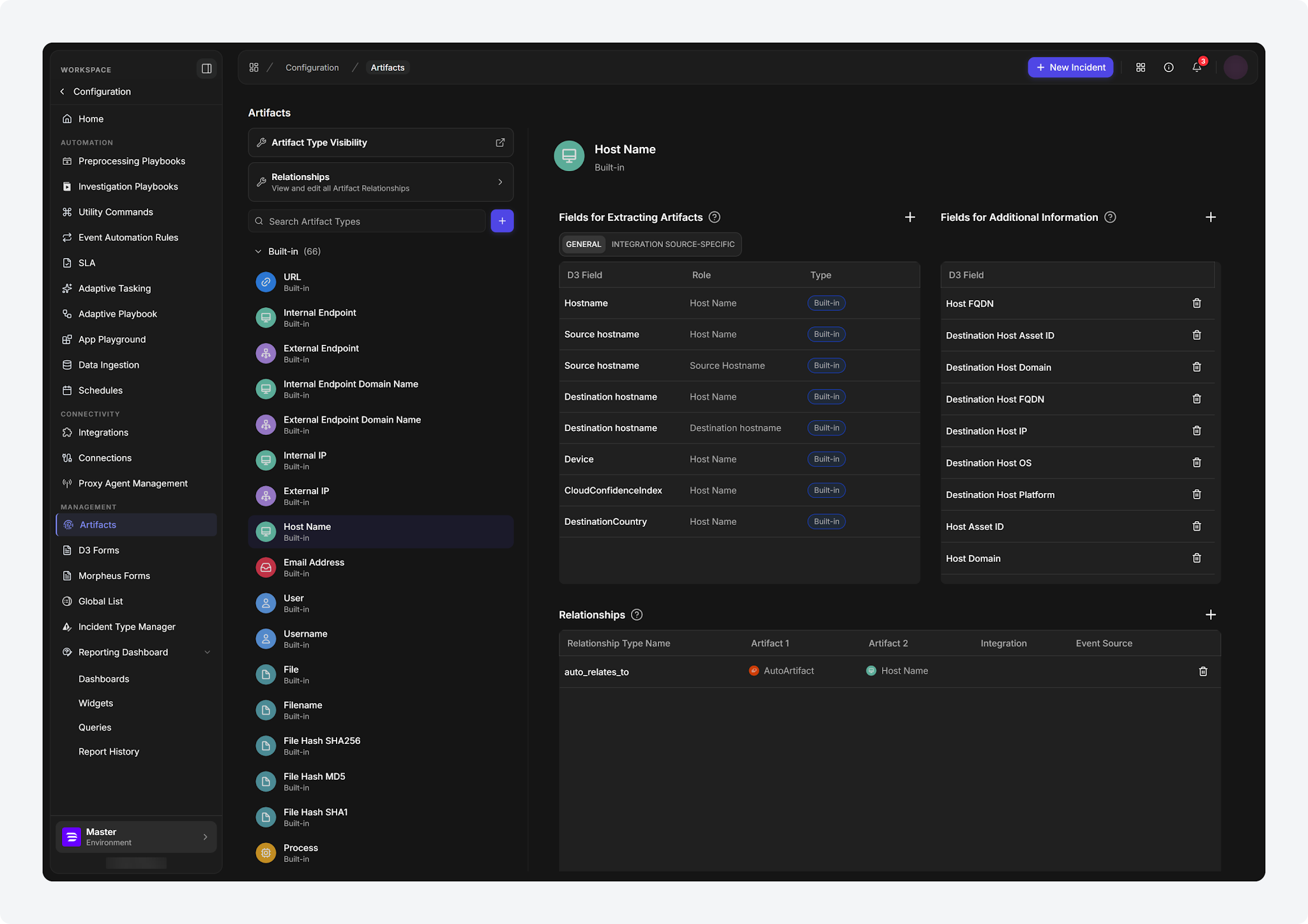Focus the Search Artifact Types field
The width and height of the screenshot is (1308, 924).
[x=367, y=221]
